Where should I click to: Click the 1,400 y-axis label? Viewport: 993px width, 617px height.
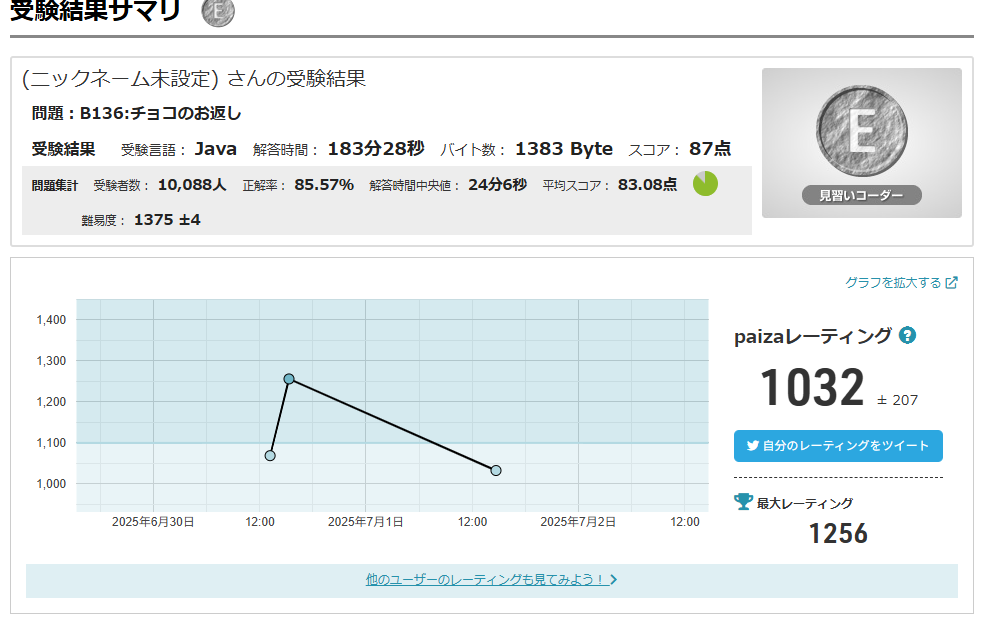[x=51, y=320]
